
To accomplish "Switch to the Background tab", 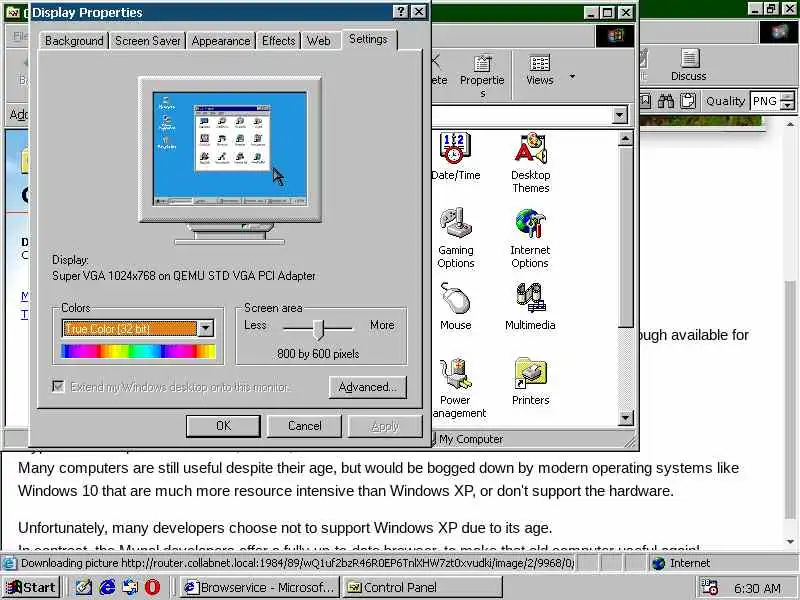I will pos(74,41).
